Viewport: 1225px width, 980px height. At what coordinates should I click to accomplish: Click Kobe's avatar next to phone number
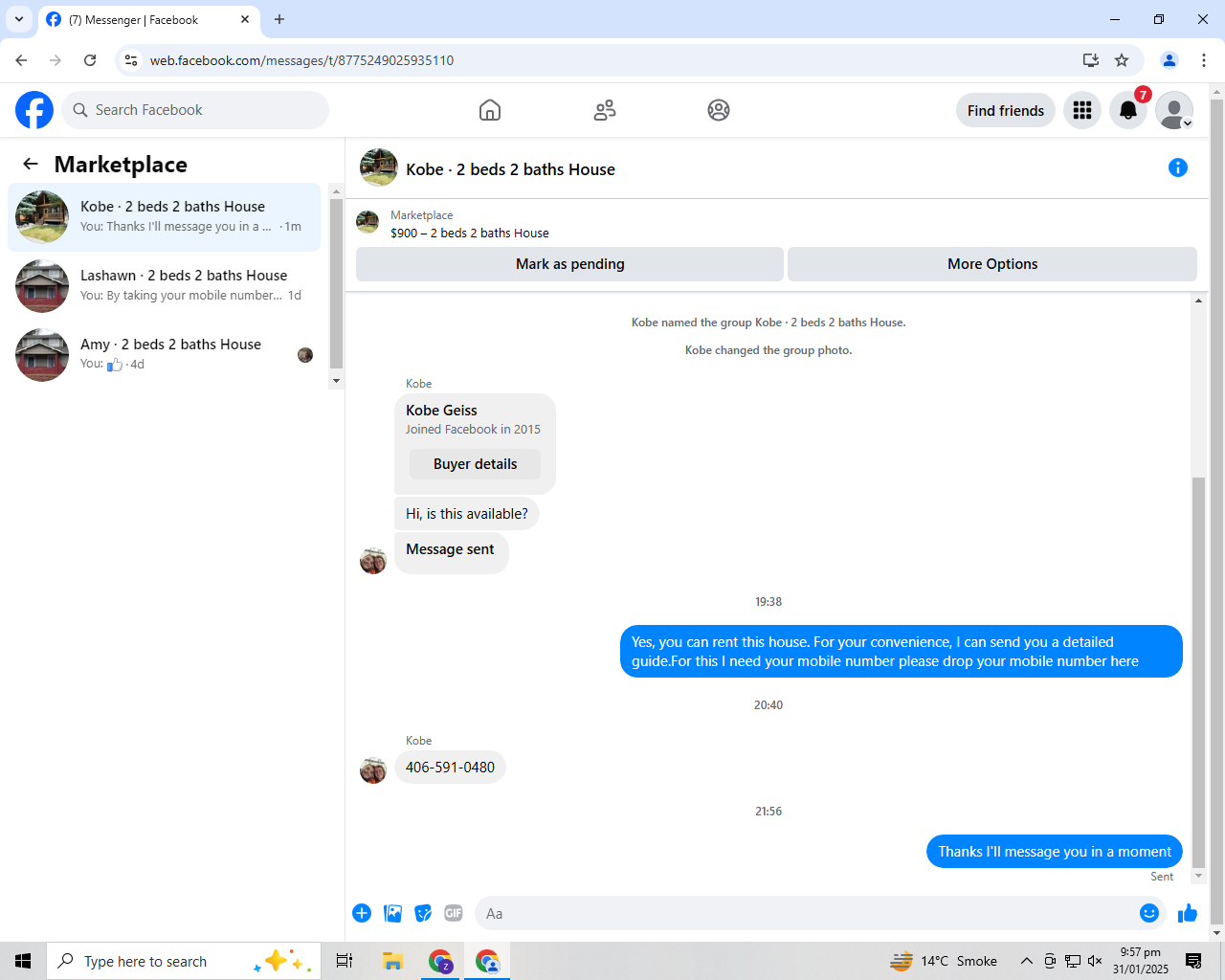pyautogui.click(x=373, y=770)
